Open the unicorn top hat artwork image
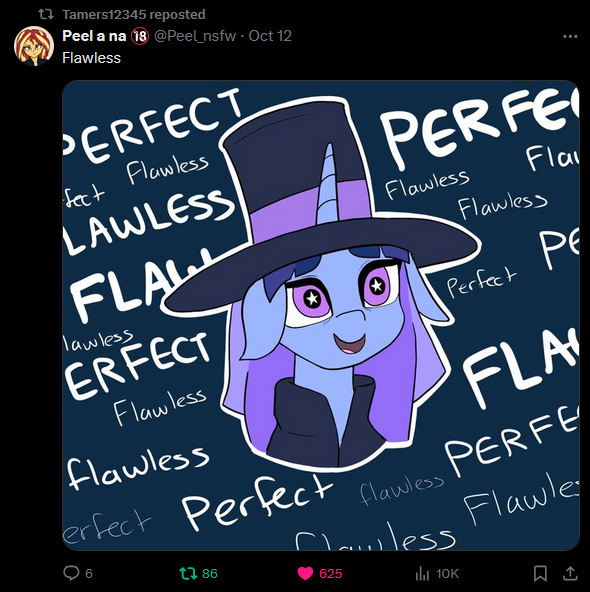The image size is (590, 592). click(321, 315)
